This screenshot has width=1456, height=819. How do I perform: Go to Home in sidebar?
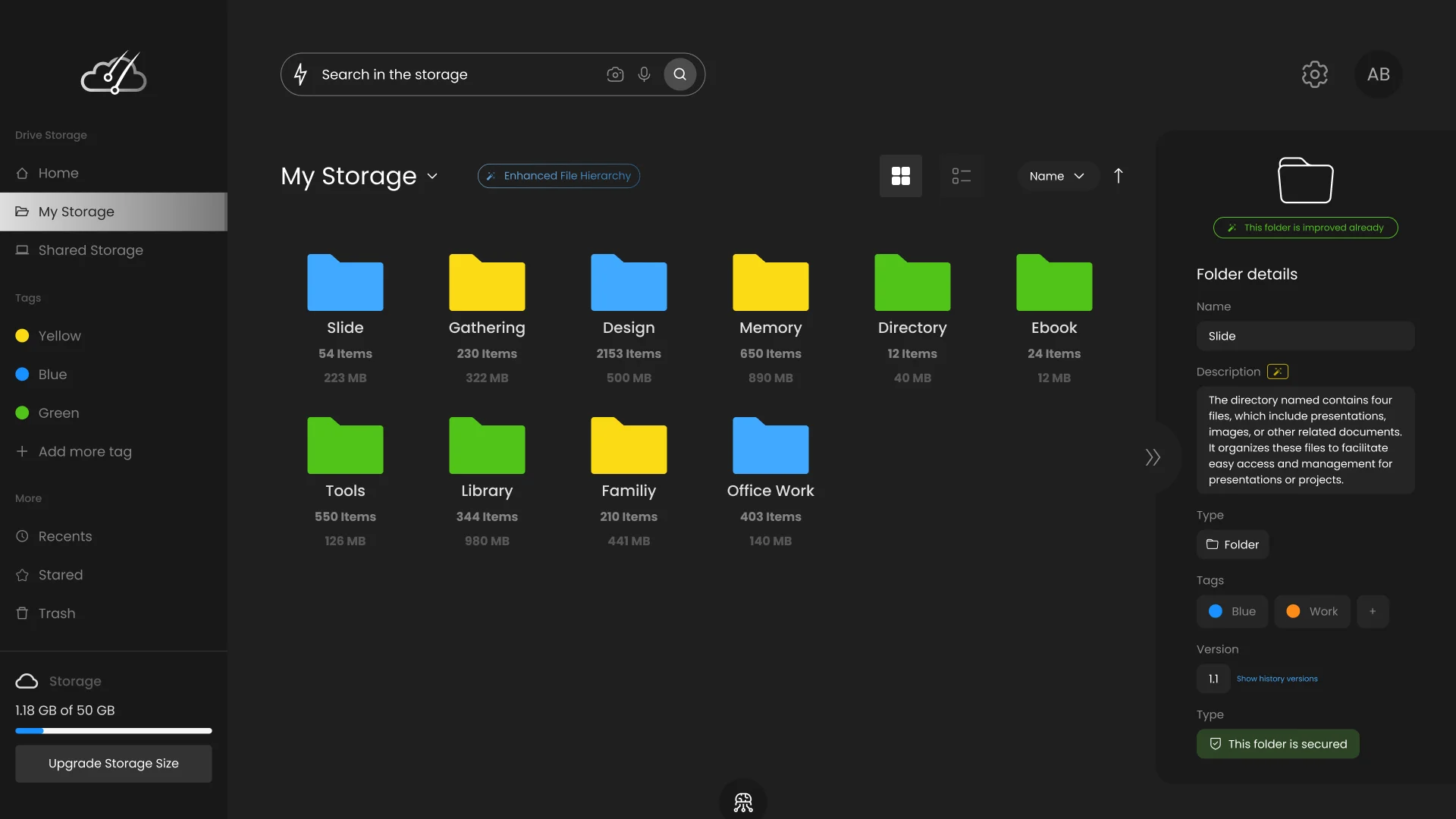pyautogui.click(x=114, y=173)
